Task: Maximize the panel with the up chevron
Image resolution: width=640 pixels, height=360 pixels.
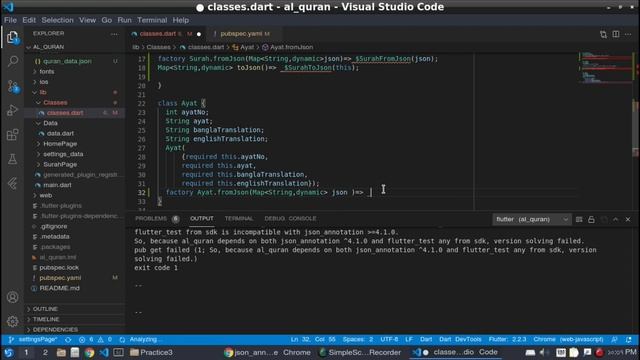Action: [616, 220]
